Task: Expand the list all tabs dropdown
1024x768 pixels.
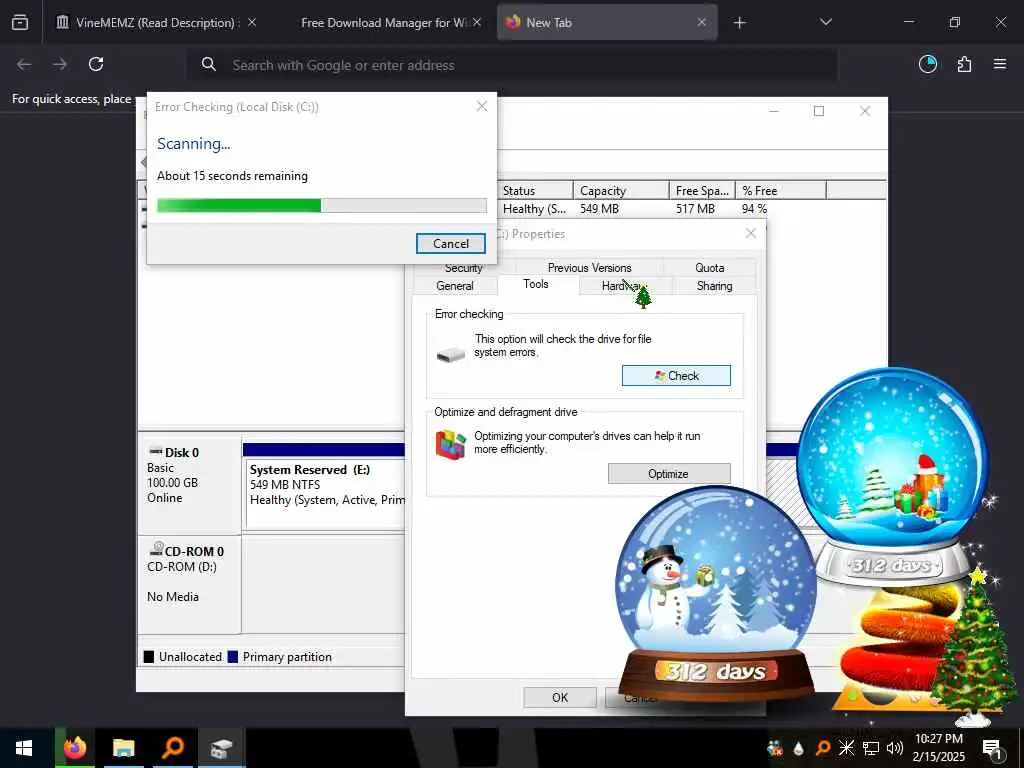Action: click(825, 22)
